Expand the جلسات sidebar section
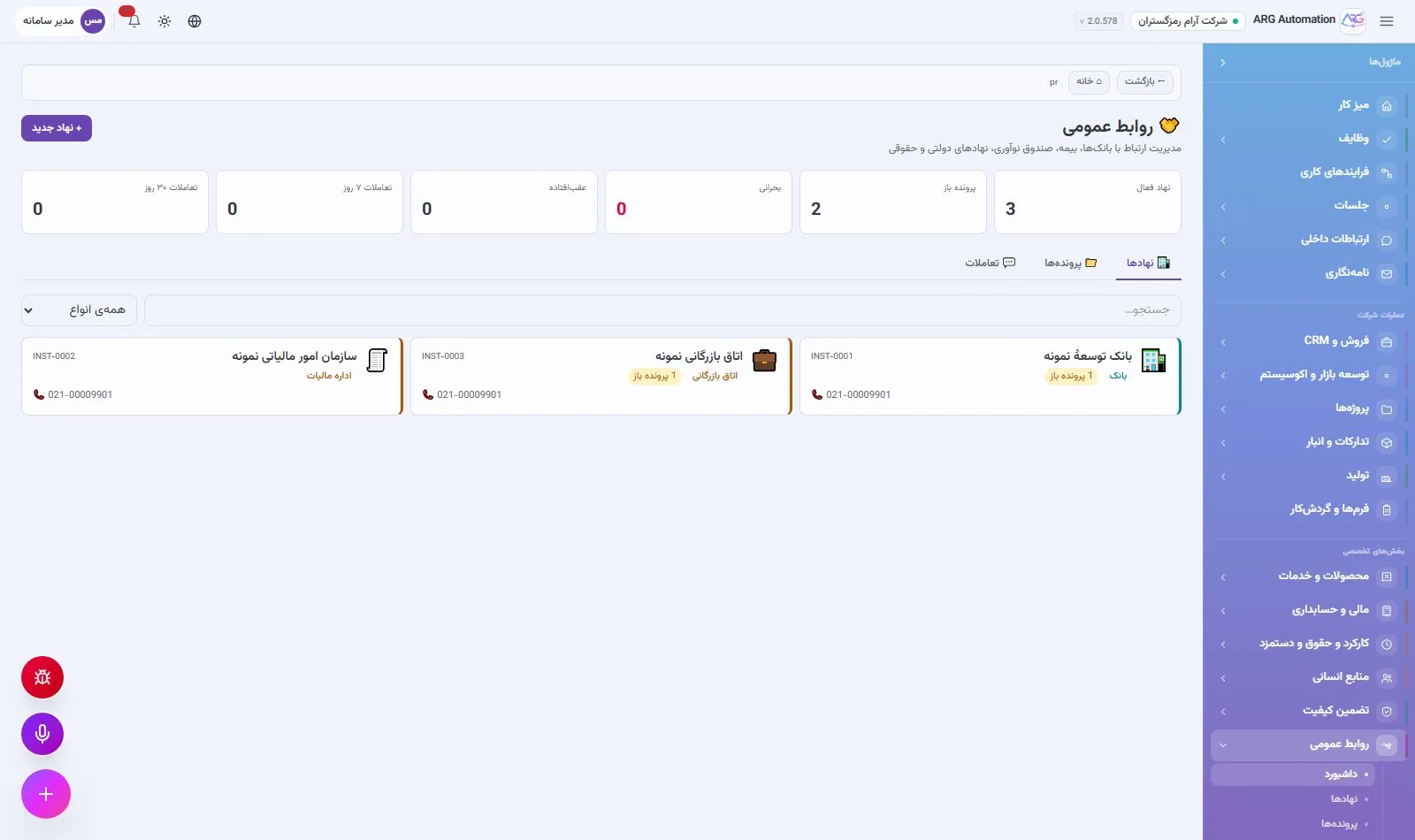The height and width of the screenshot is (840, 1415). coord(1223,206)
